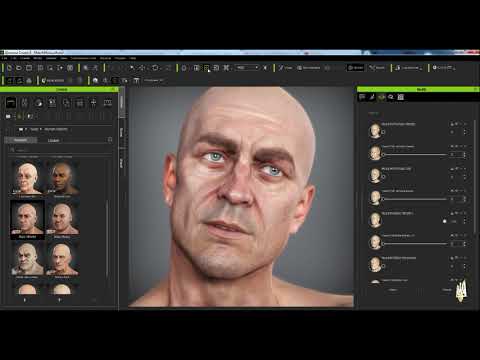This screenshot has height=360, width=480.
Task: Select the elderly white-haired woman template thumbnail
Action: click(27, 178)
